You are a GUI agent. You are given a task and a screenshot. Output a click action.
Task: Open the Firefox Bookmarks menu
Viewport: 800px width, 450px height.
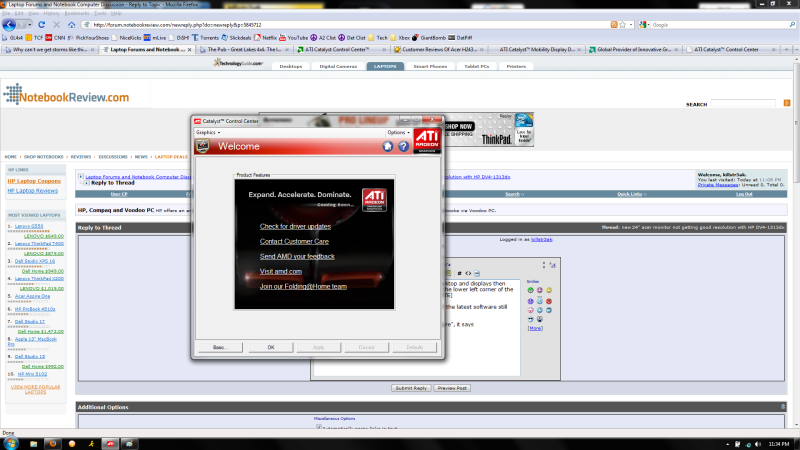[77, 13]
